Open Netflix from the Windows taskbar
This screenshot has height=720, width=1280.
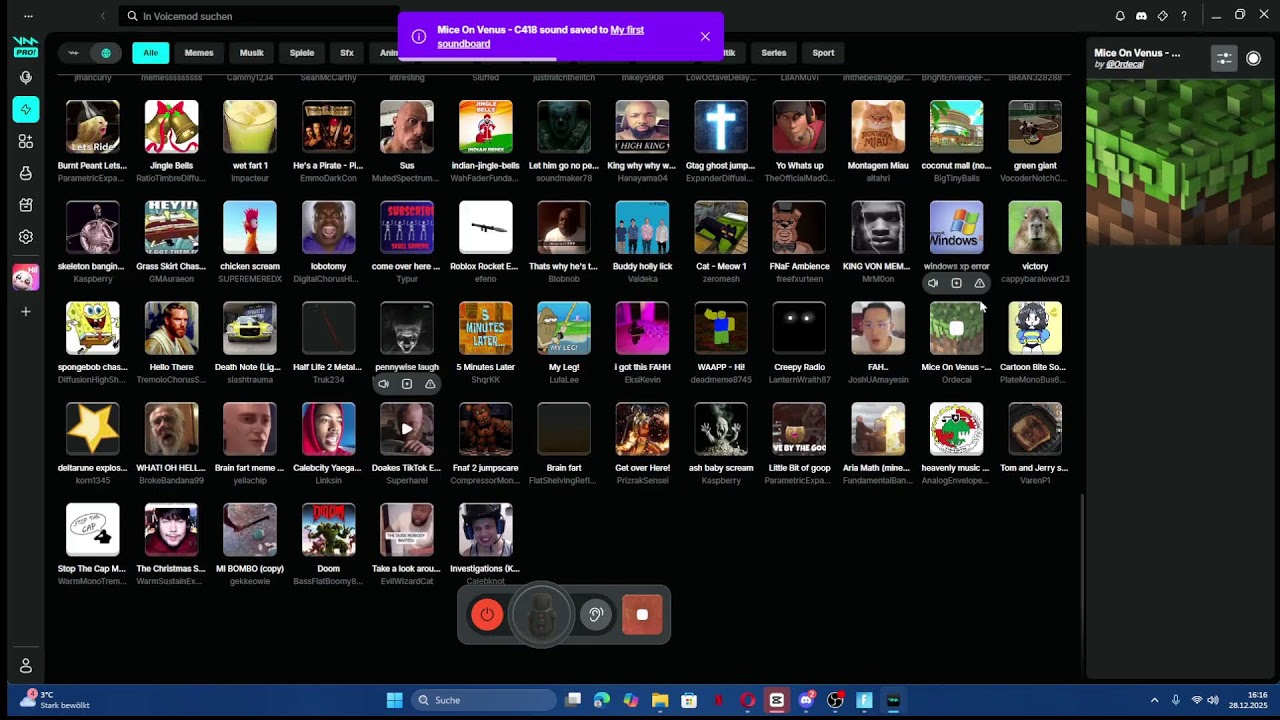[x=718, y=700]
